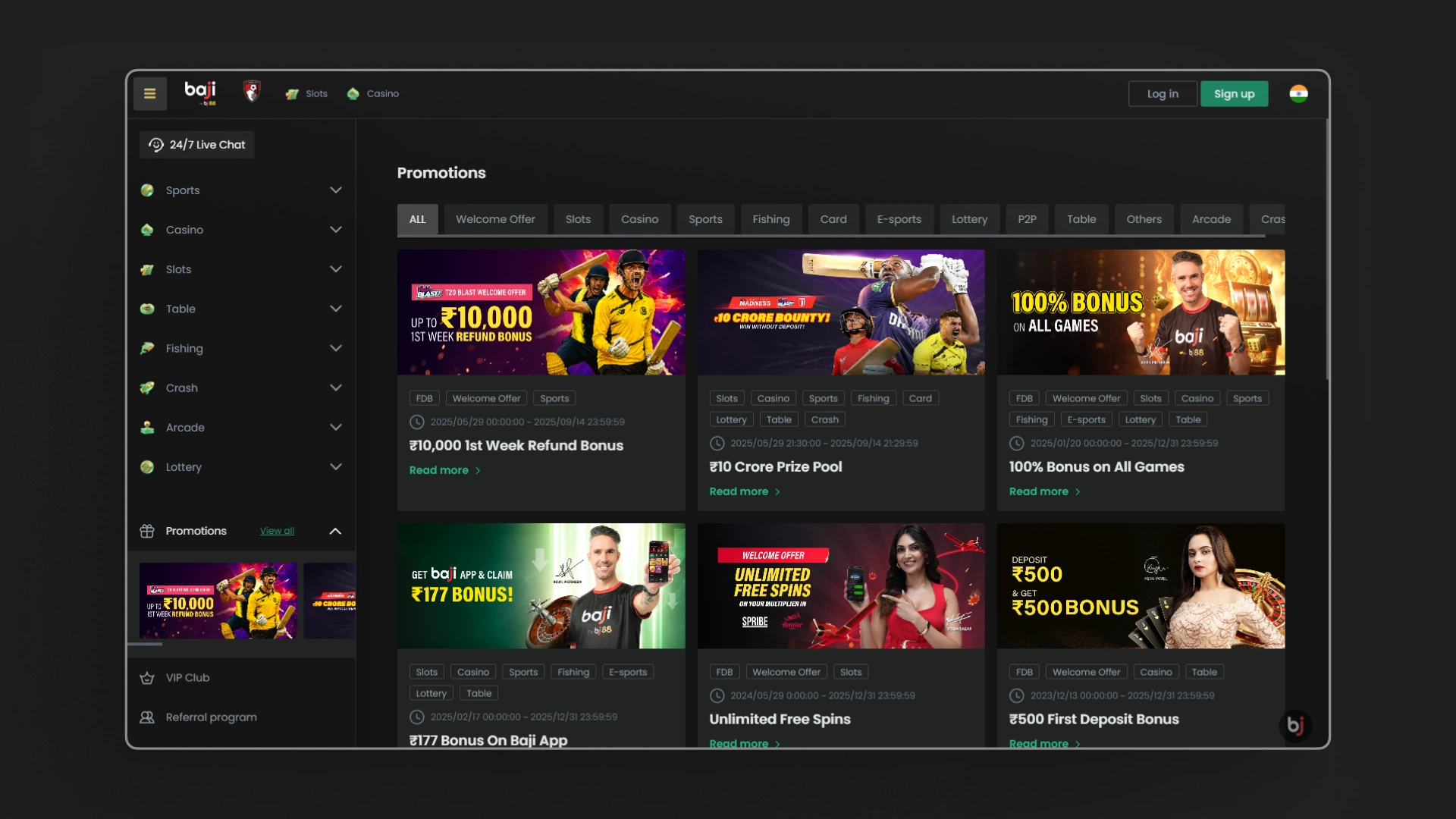This screenshot has height=819, width=1456.
Task: Open the 100% Bonus on All Games banner
Action: point(1141,312)
